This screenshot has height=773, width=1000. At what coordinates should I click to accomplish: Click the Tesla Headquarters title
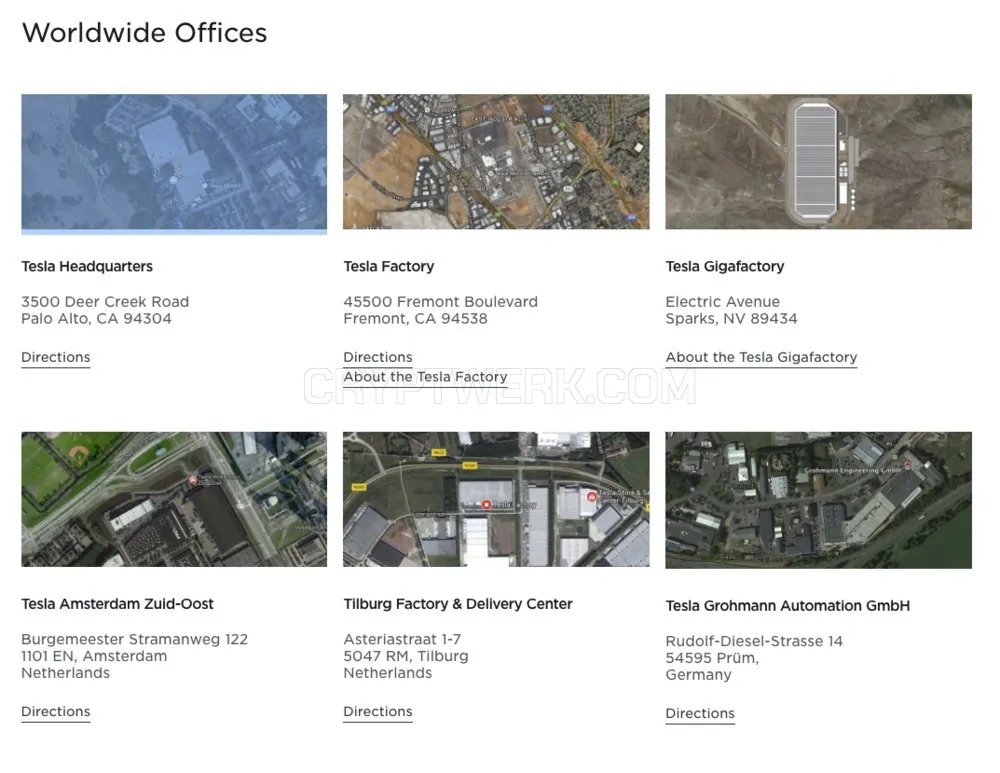tap(87, 266)
